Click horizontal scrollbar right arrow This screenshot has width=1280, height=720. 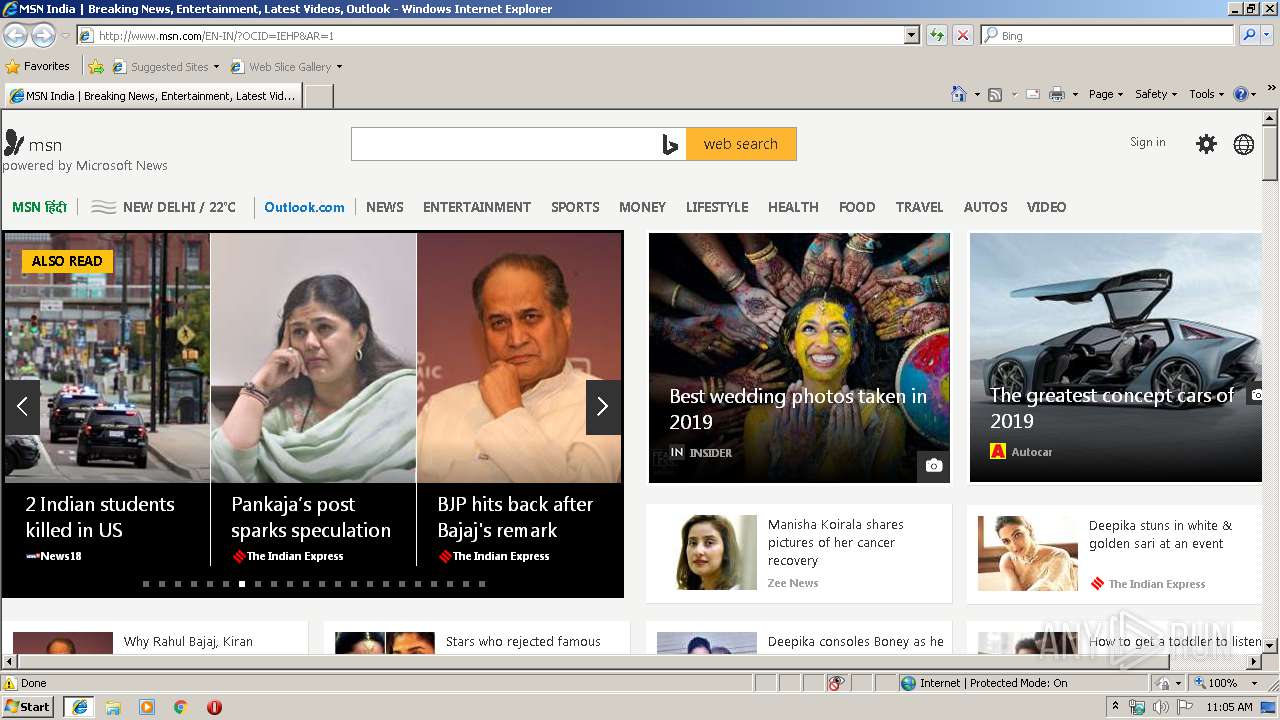pos(1254,662)
